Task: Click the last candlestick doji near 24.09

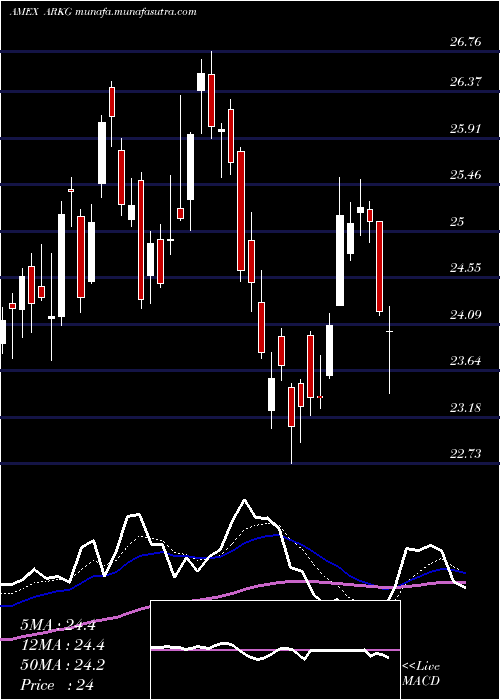Action: (x=389, y=350)
